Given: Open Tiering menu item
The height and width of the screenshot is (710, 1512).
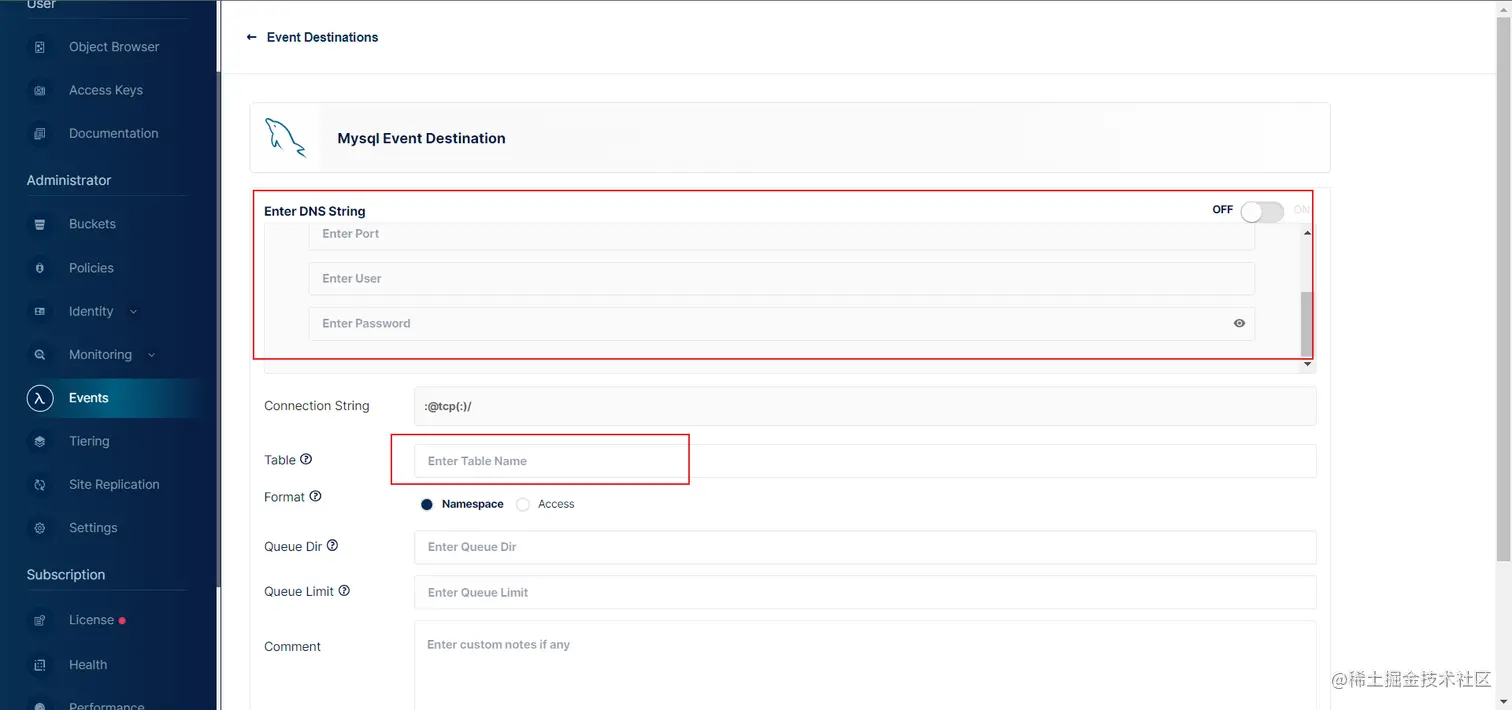Looking at the screenshot, I should (89, 441).
